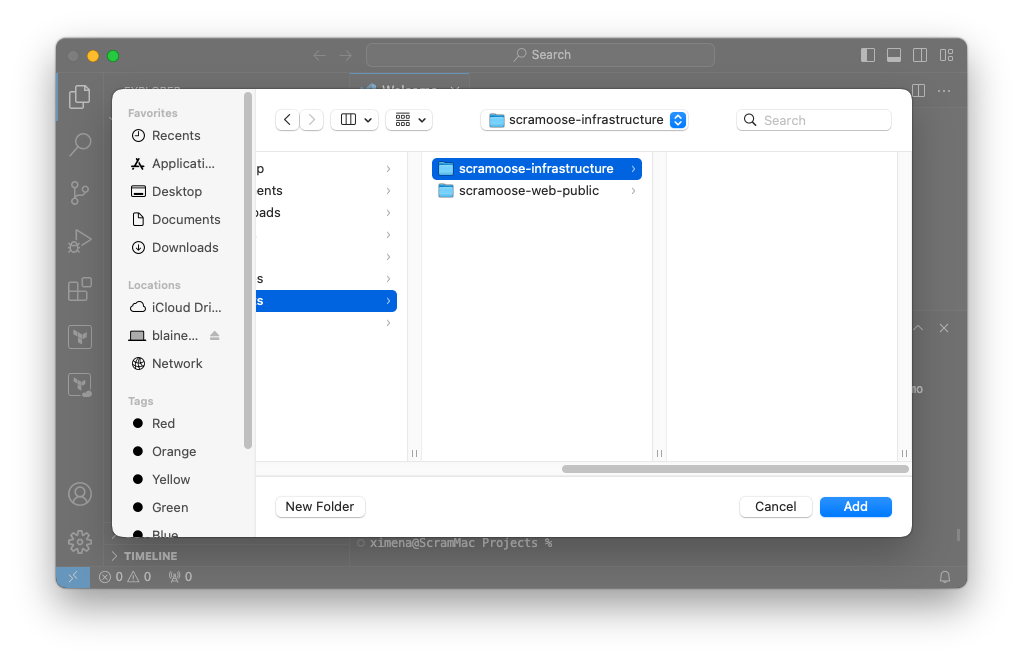Open the group-by options dropdown
The width and height of the screenshot is (1023, 662).
(x=409, y=120)
